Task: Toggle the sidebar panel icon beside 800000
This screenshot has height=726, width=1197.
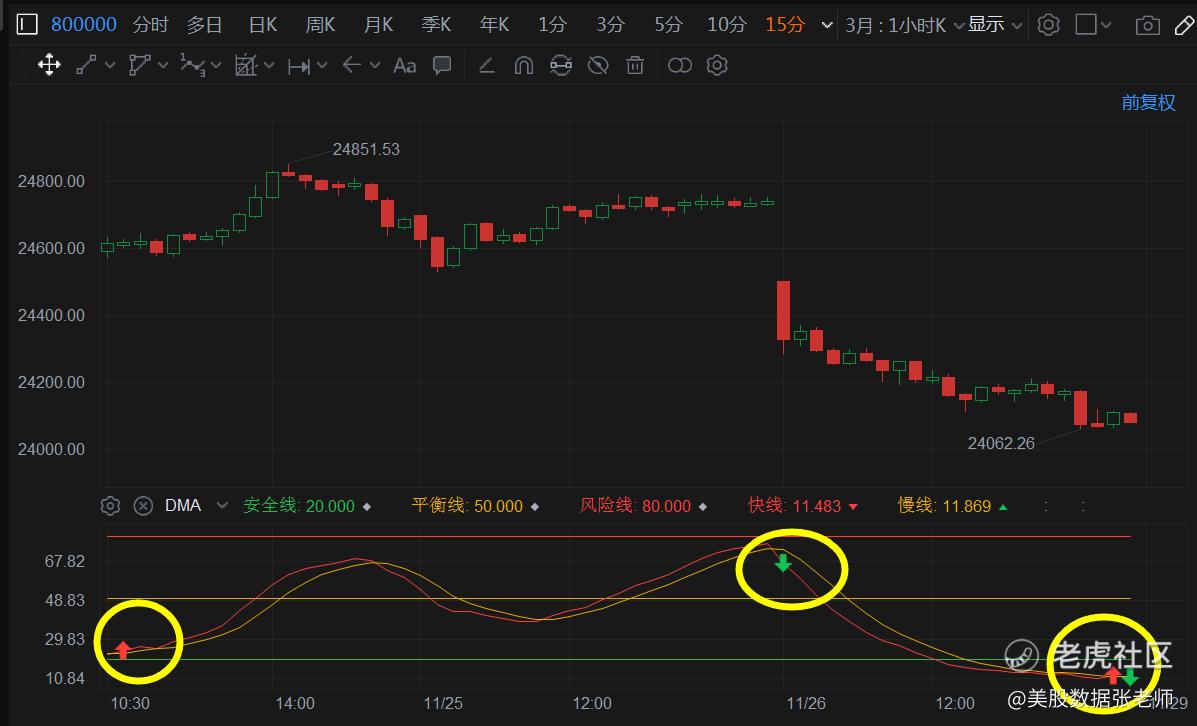Action: 27,24
